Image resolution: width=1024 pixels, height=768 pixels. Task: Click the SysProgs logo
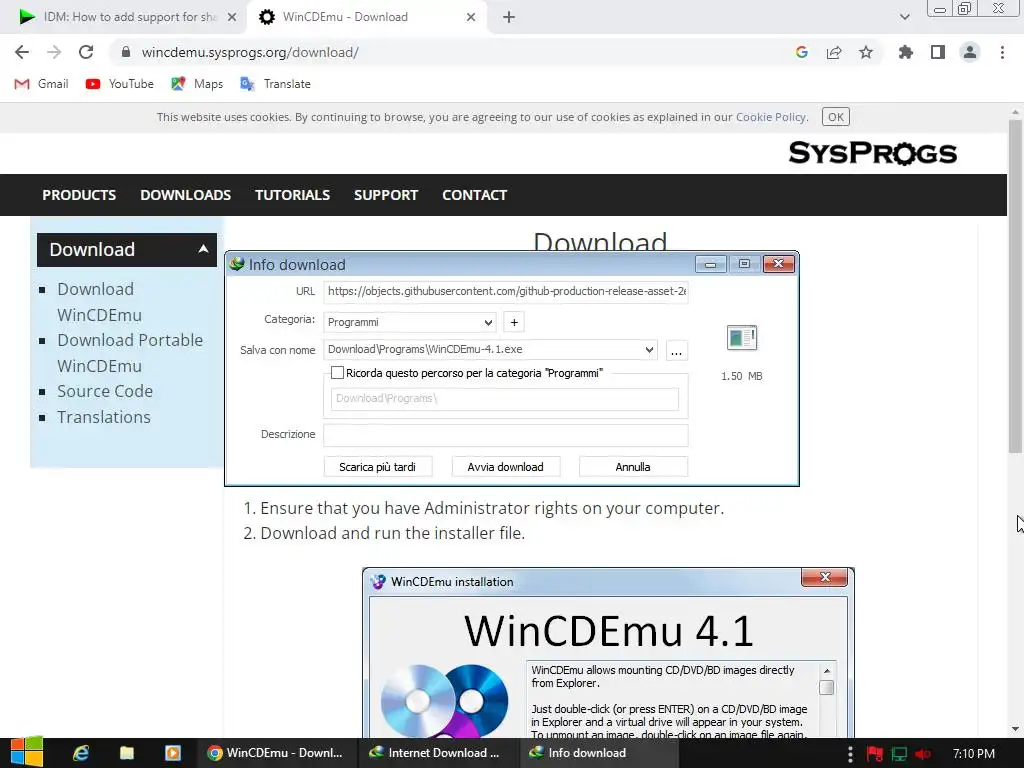[x=872, y=153]
